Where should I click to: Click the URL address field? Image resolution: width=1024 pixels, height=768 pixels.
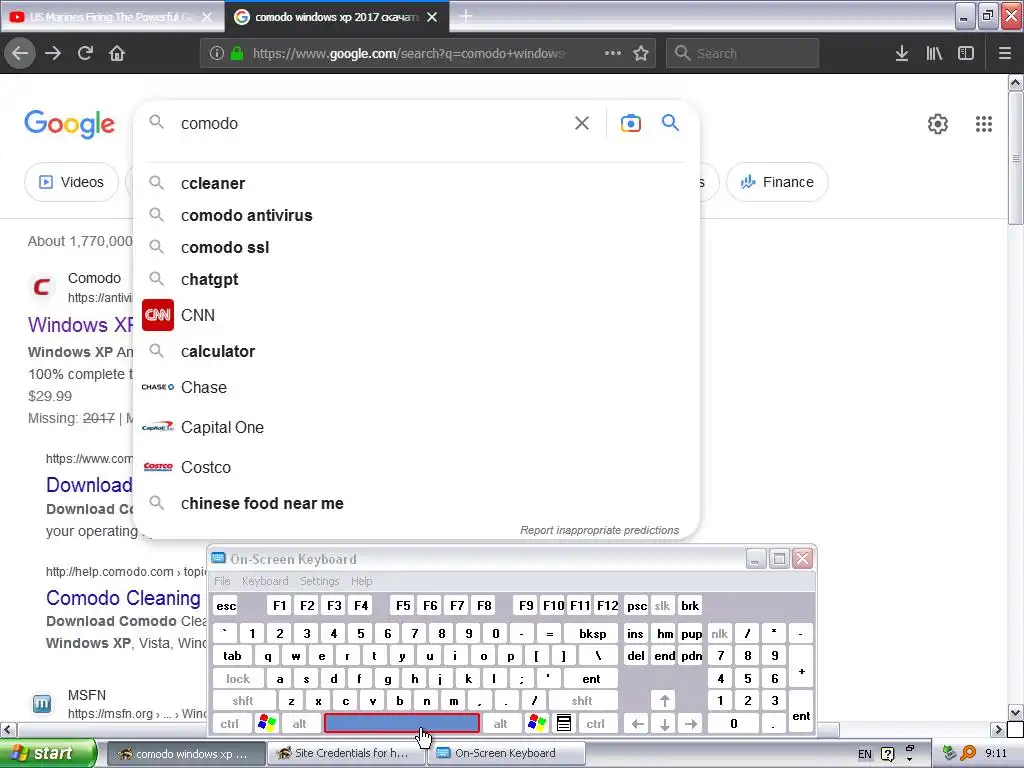point(408,53)
